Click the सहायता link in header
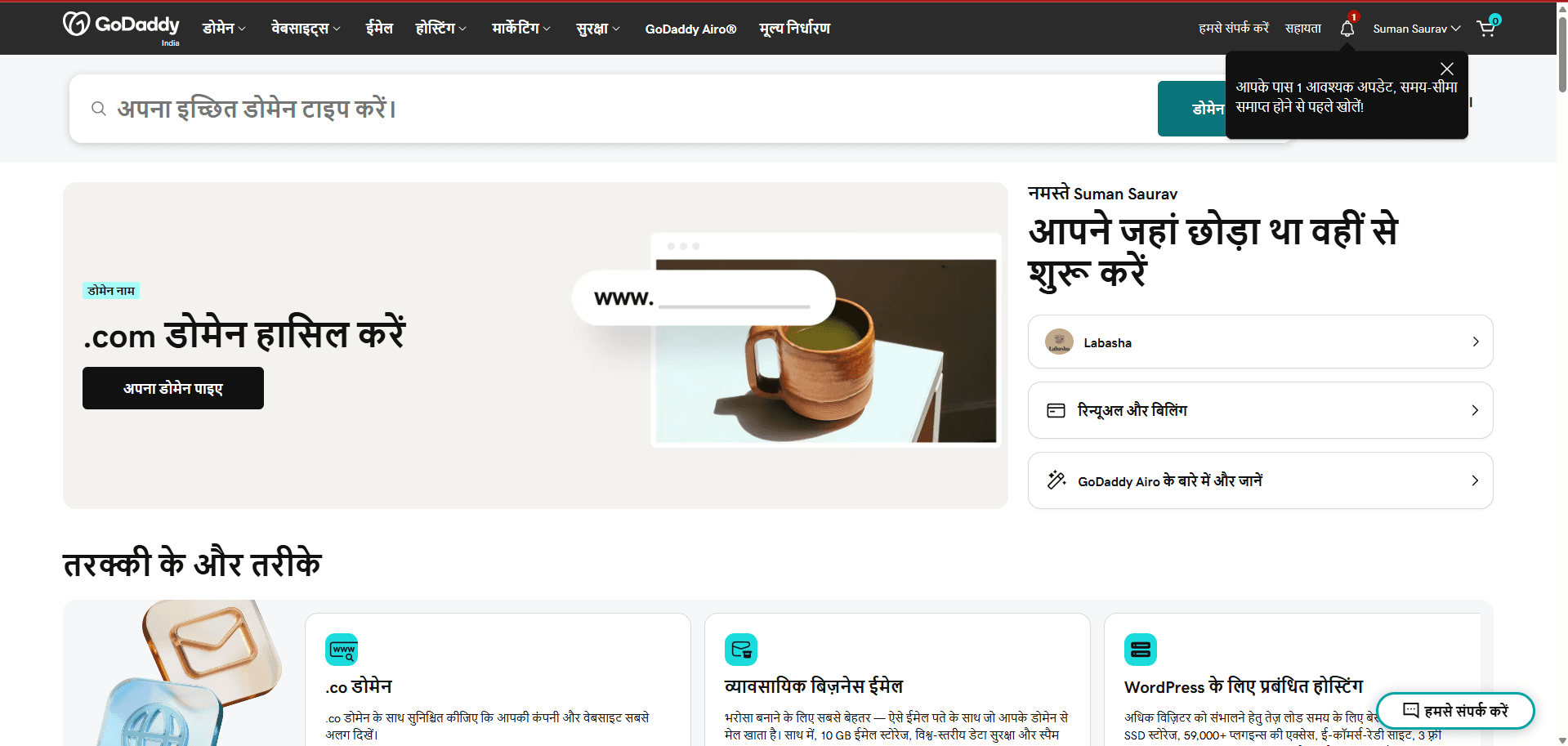The height and width of the screenshot is (746, 1568). click(x=1302, y=29)
